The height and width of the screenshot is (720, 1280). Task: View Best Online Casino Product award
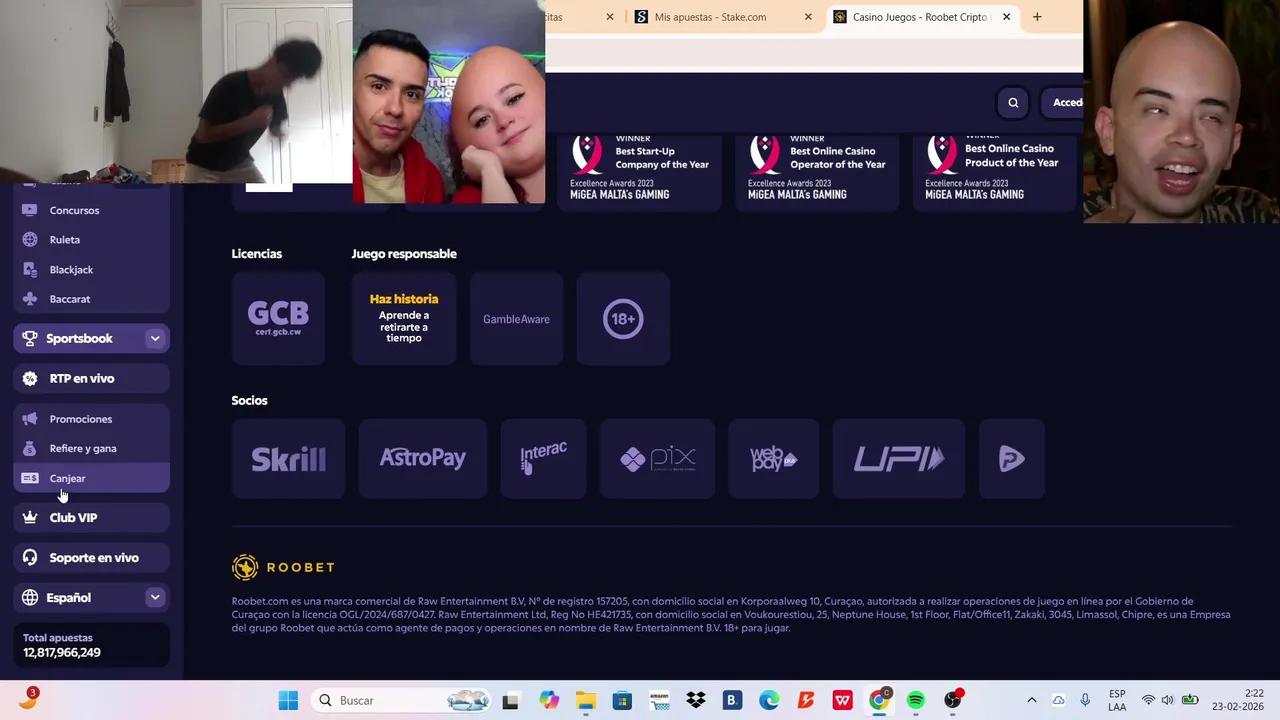click(x=995, y=171)
